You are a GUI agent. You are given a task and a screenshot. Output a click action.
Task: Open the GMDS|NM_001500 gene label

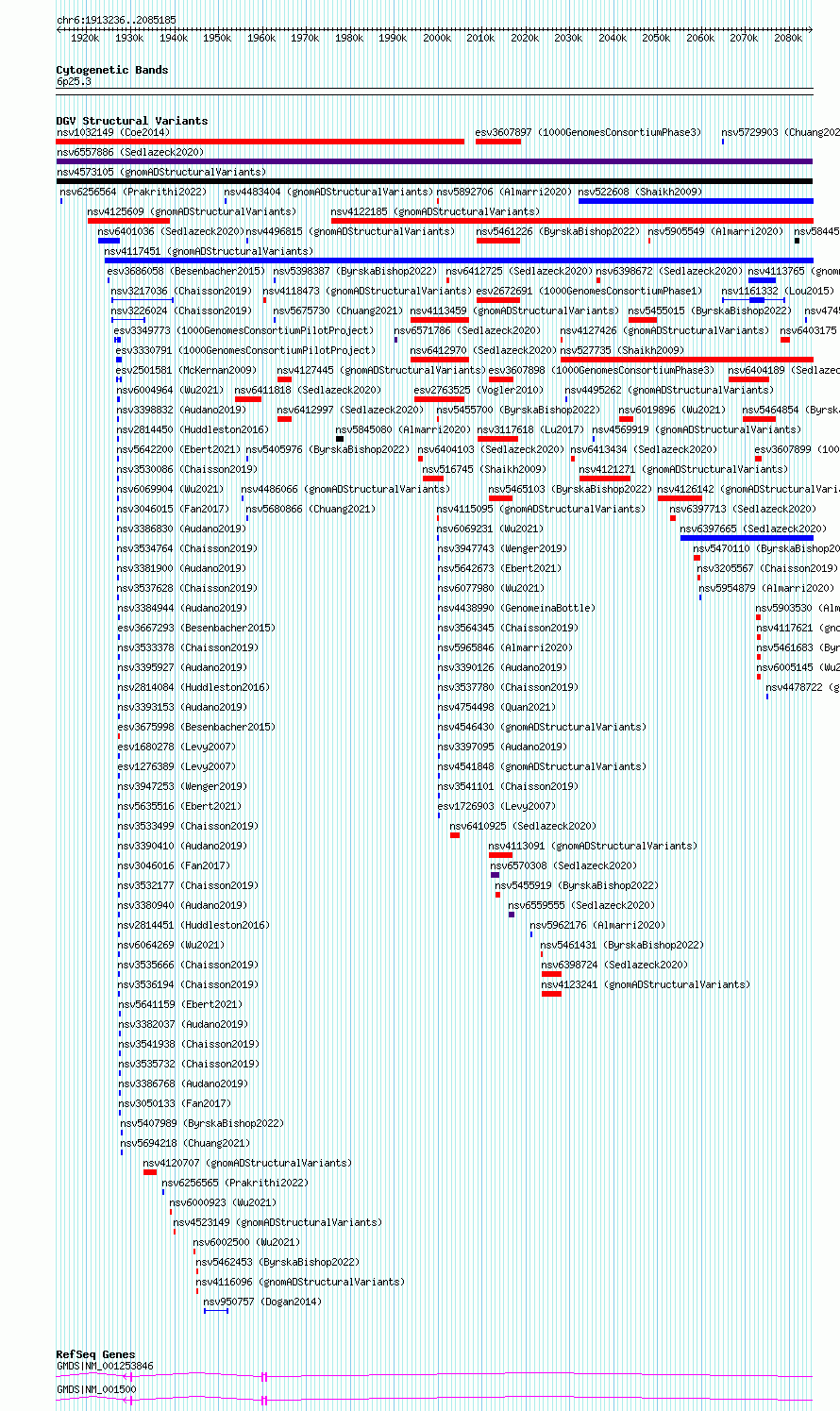click(96, 1389)
